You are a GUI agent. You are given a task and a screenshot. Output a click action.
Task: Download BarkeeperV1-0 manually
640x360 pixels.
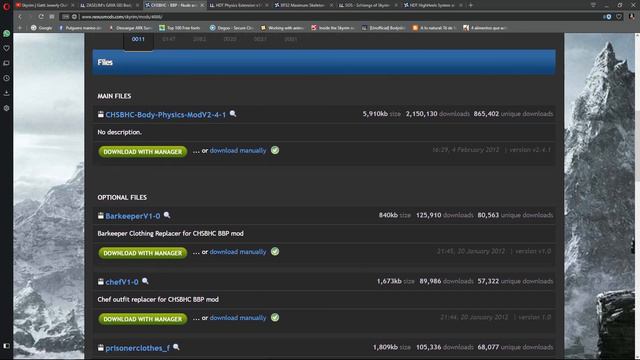238,252
